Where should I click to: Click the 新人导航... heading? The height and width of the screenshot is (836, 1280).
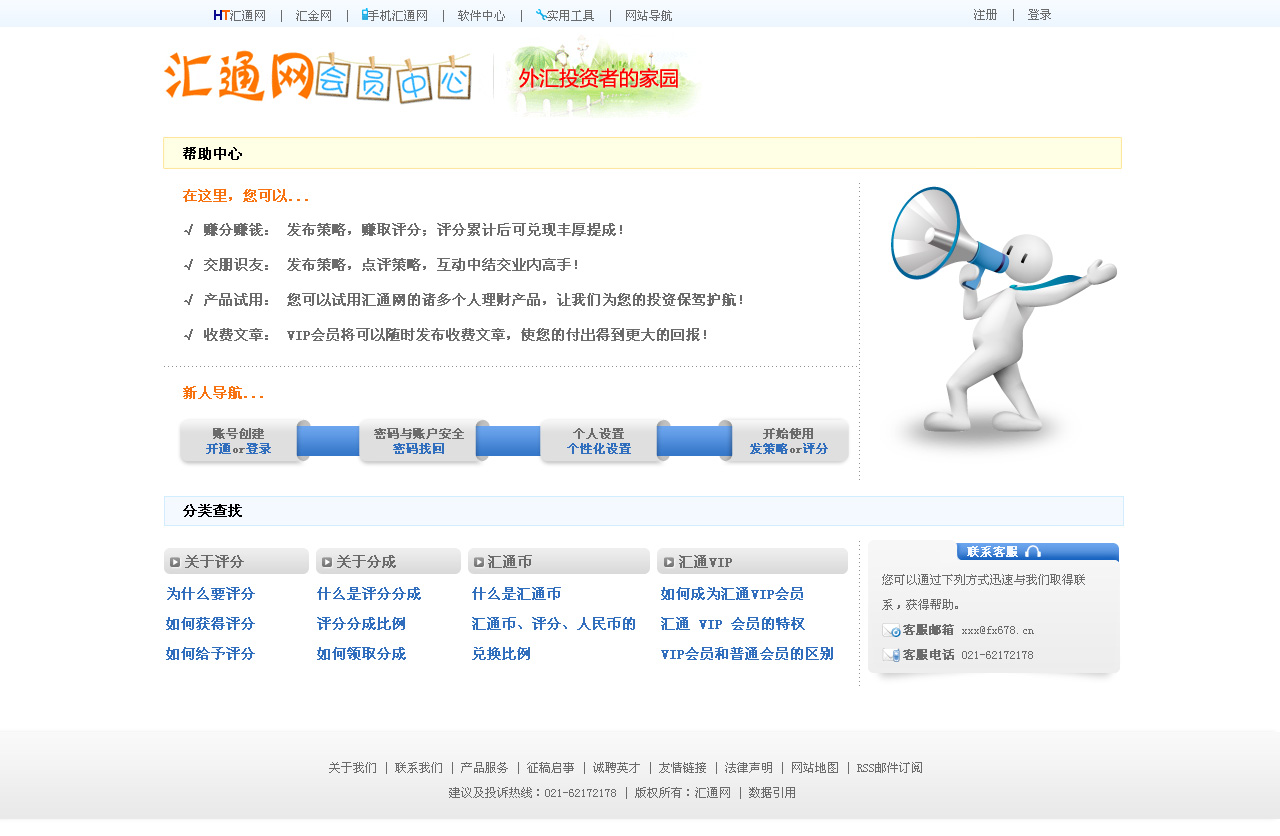coord(223,393)
